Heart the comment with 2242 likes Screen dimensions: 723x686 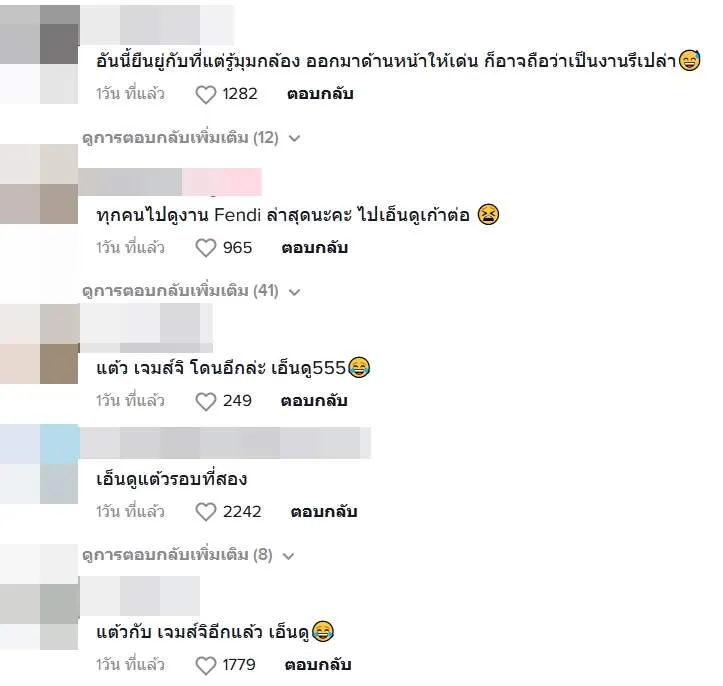coord(206,512)
